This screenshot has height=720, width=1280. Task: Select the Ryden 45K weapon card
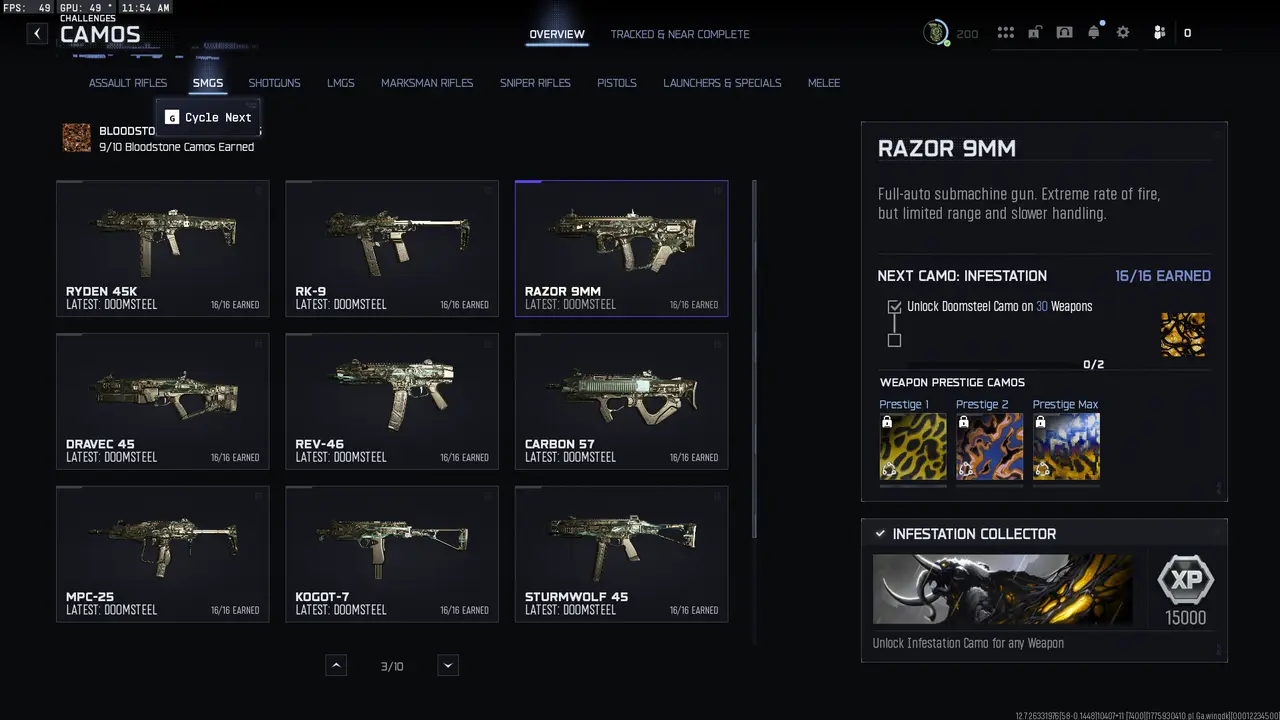tap(163, 248)
